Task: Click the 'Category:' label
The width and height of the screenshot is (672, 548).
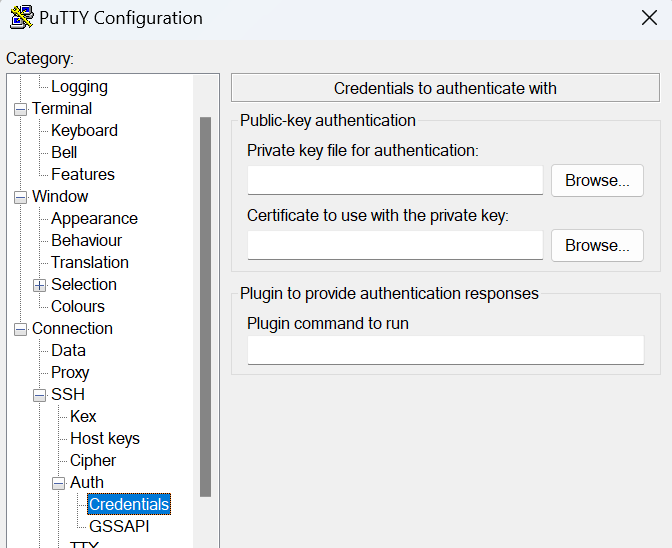Action: [40, 59]
